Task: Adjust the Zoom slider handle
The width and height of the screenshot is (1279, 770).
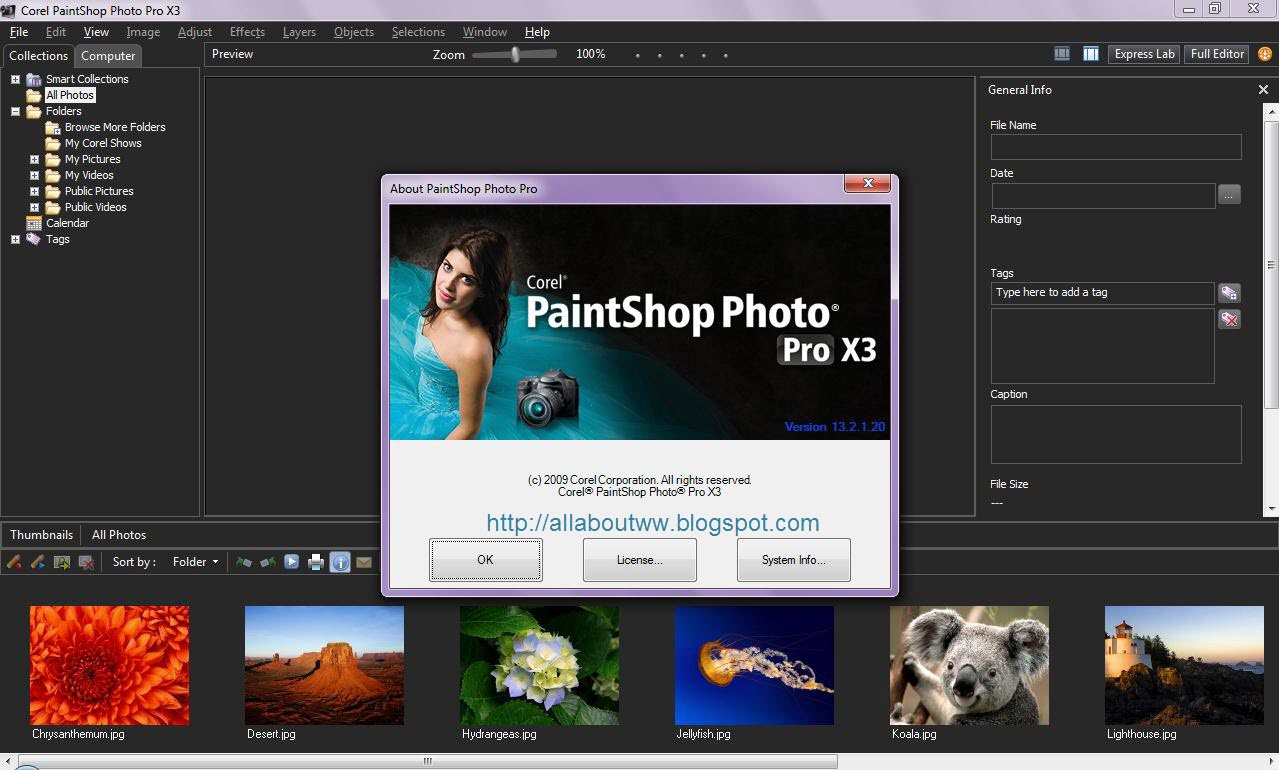Action: pos(515,54)
